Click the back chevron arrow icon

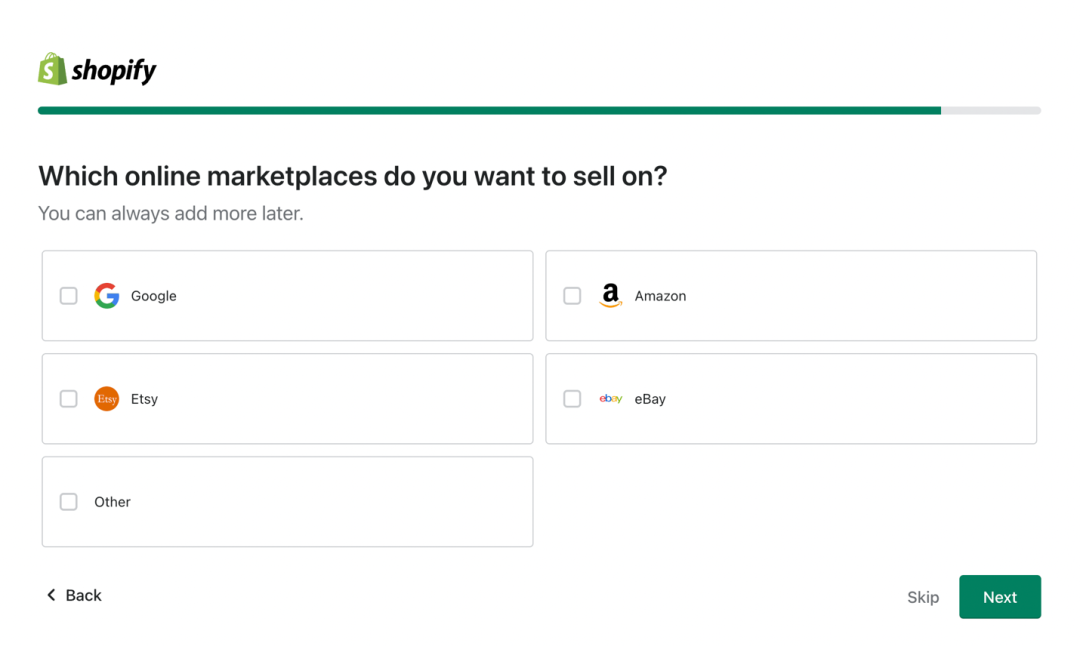50,594
